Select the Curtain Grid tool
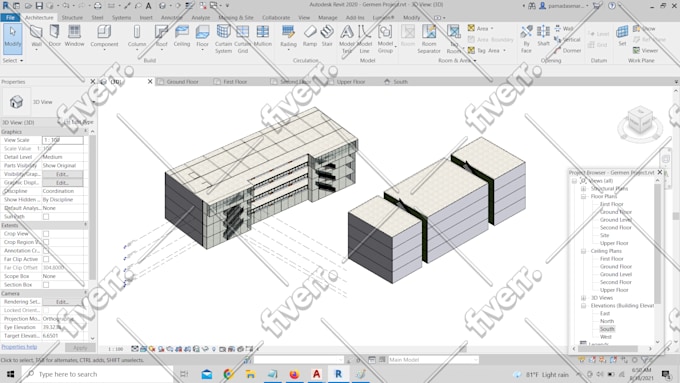 pos(242,39)
